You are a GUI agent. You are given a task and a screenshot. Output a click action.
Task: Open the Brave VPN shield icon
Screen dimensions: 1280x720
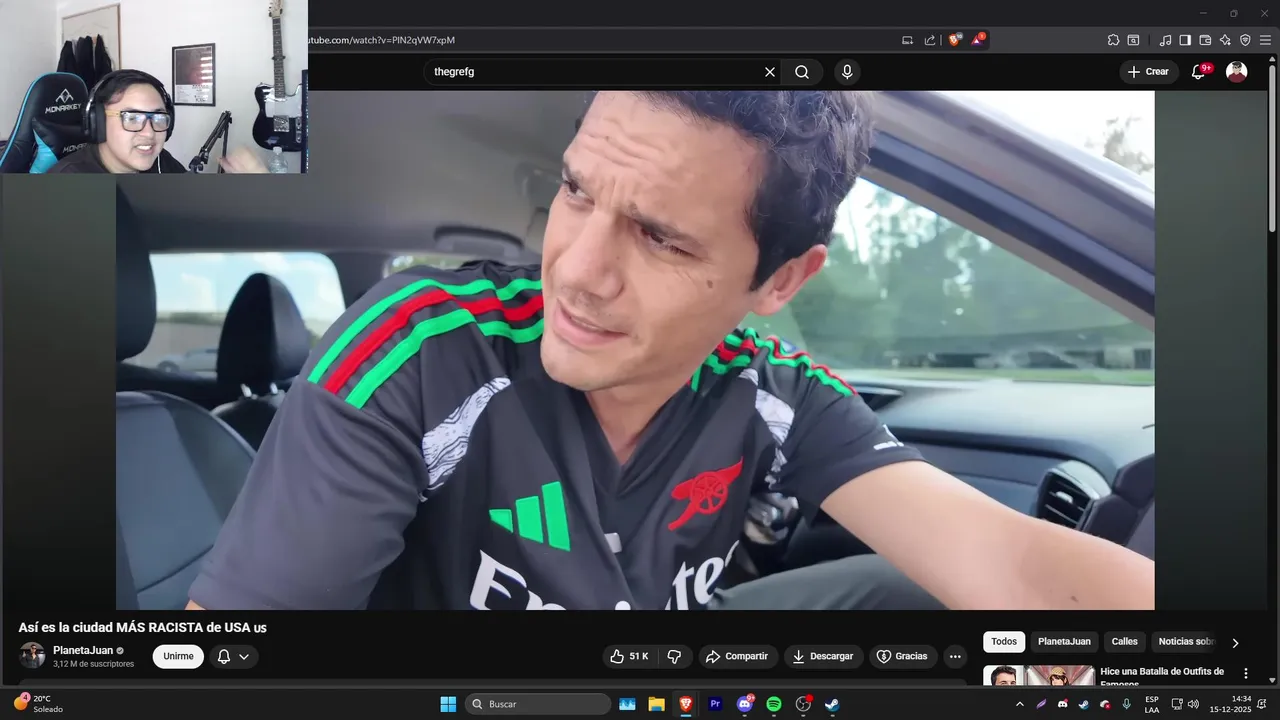point(1245,40)
